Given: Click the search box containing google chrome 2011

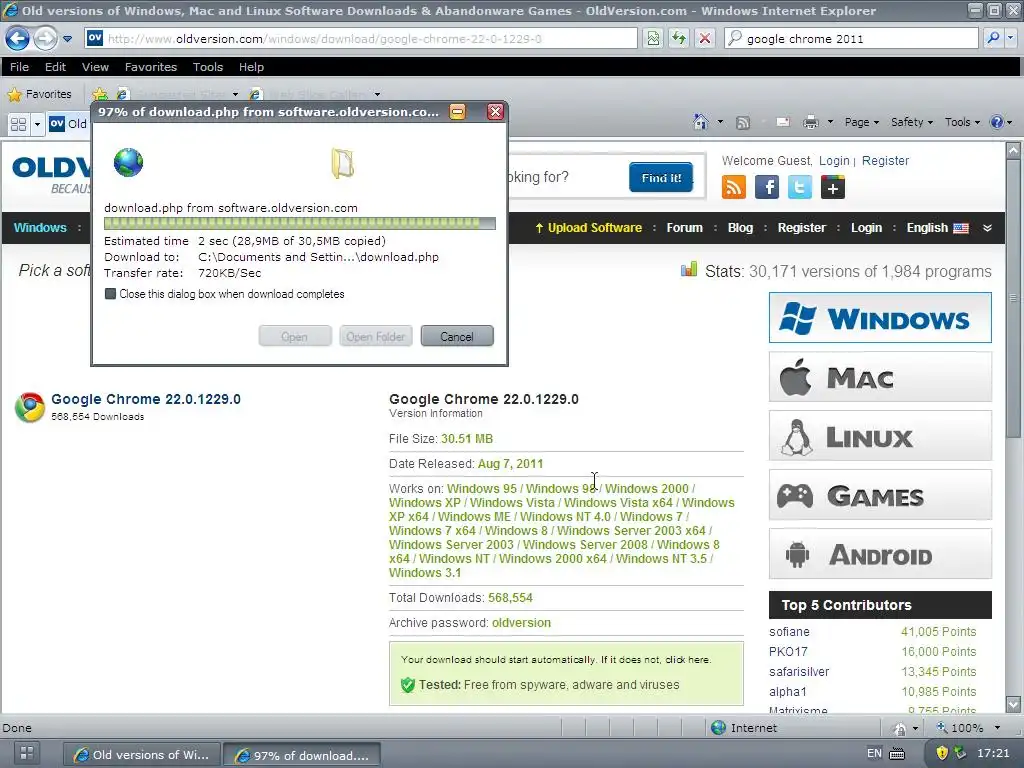Looking at the screenshot, I should point(851,39).
